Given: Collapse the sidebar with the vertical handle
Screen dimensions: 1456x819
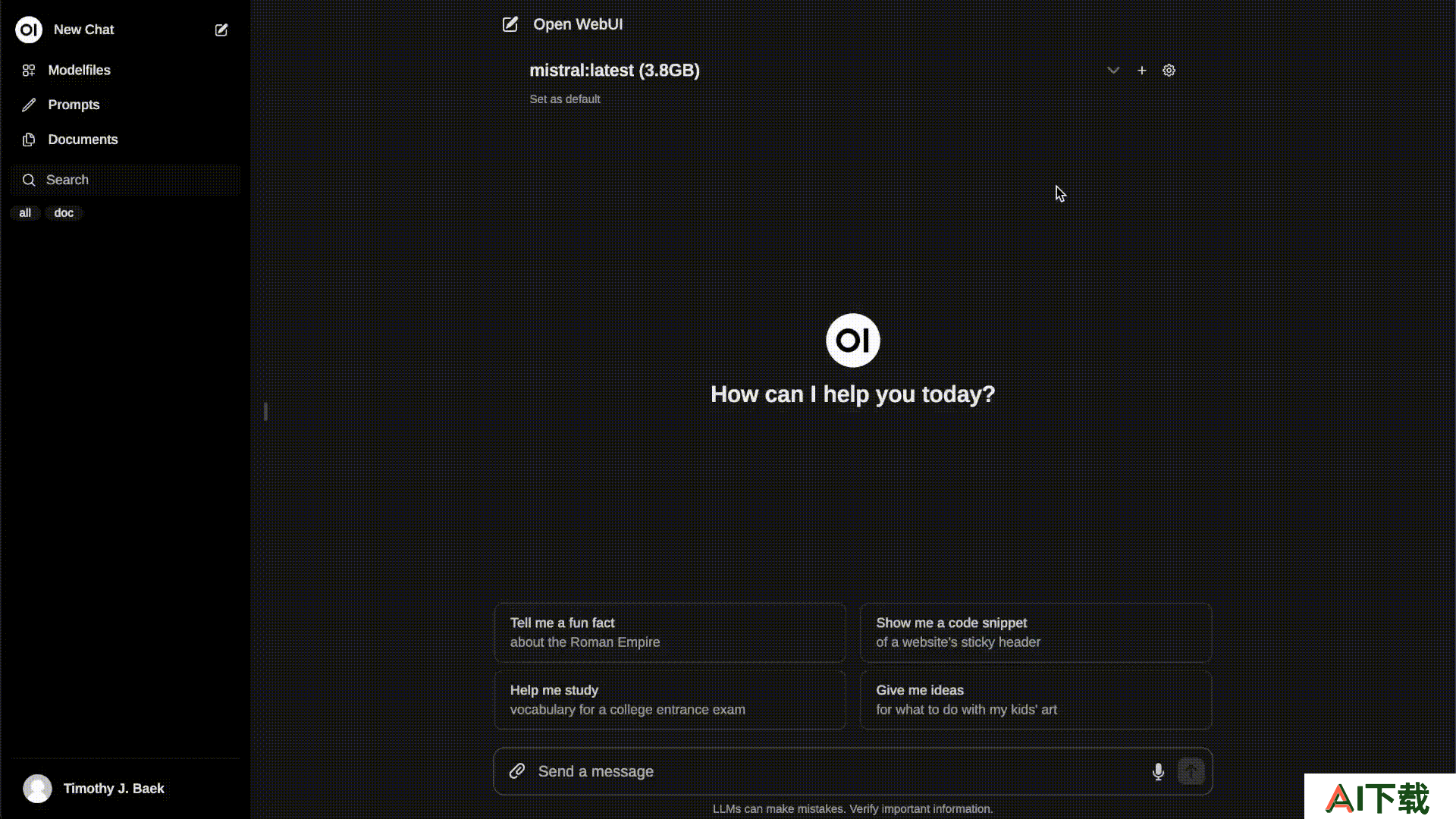Looking at the screenshot, I should point(265,412).
